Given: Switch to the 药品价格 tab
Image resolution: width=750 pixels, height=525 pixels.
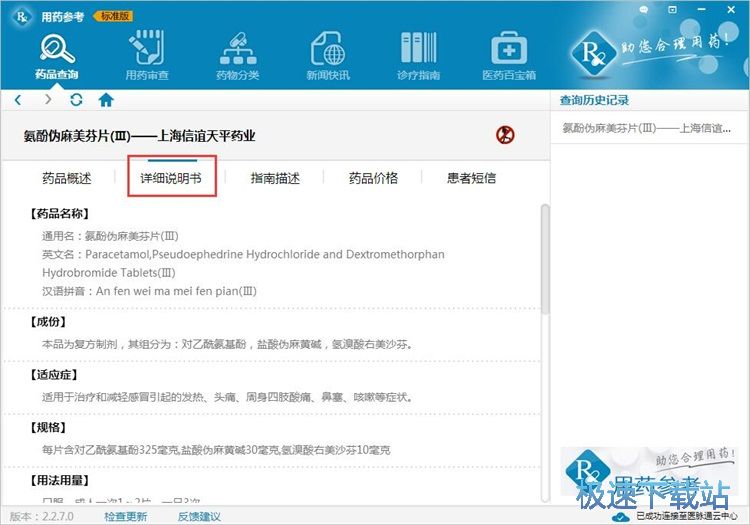Looking at the screenshot, I should (373, 178).
